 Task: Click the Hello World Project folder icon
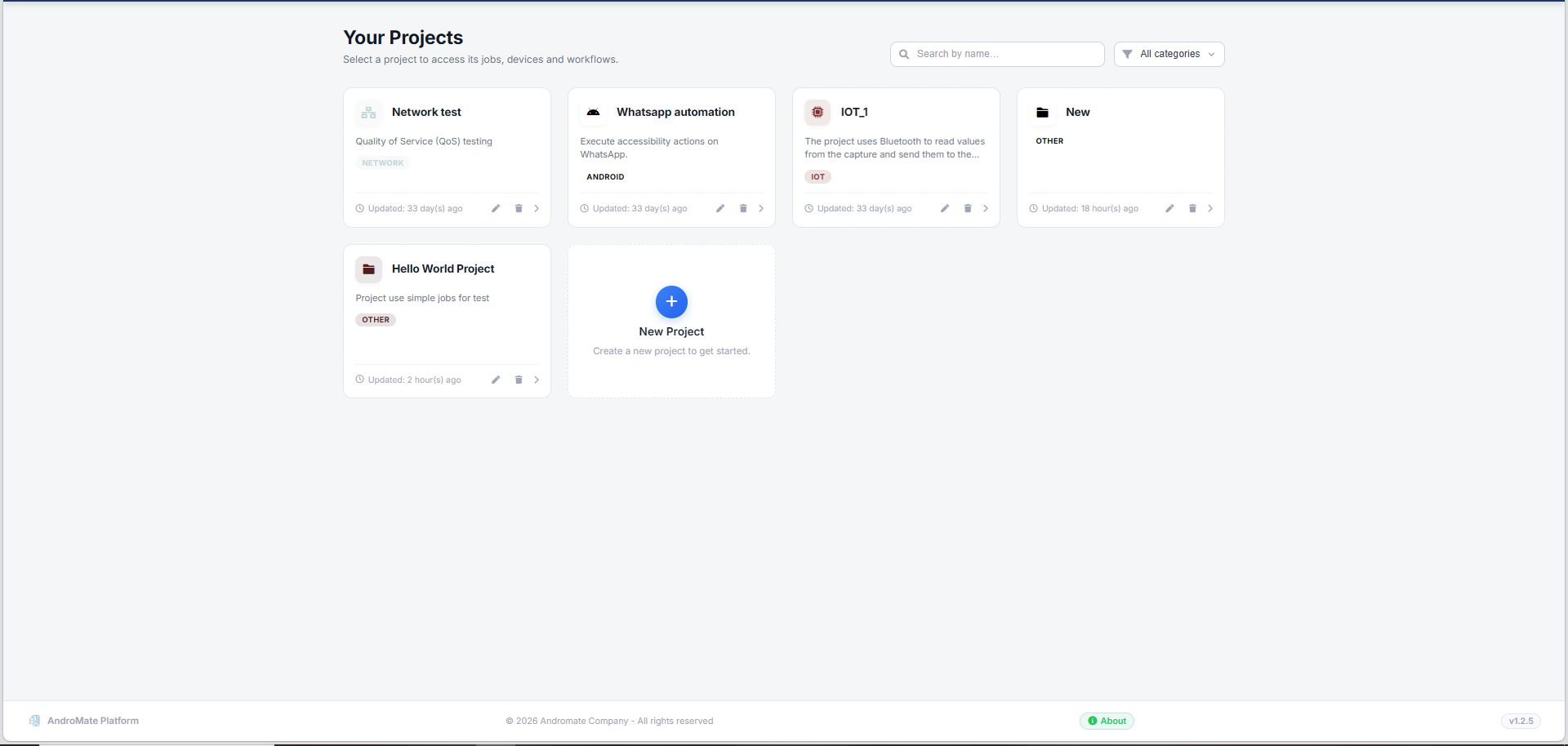pyautogui.click(x=369, y=269)
